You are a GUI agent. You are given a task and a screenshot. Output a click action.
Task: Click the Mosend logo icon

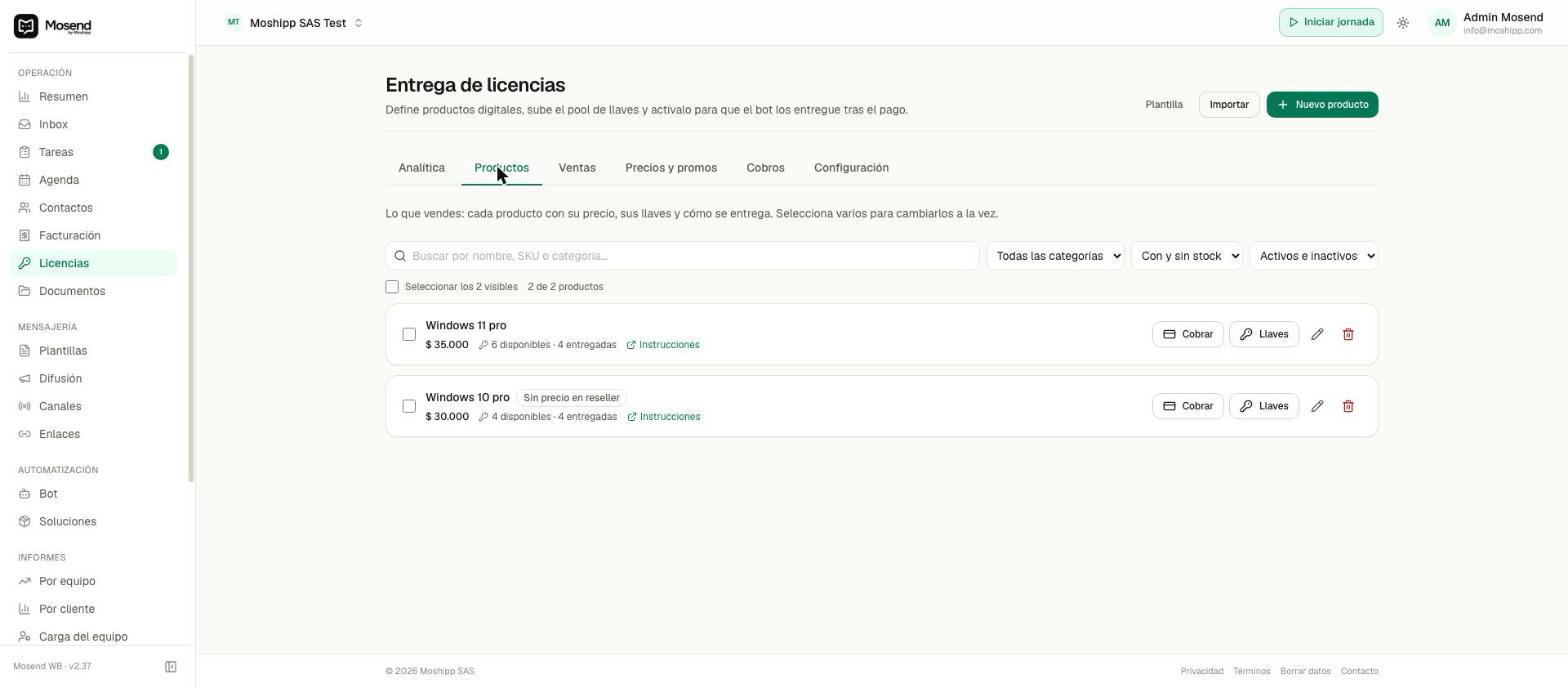[26, 26]
